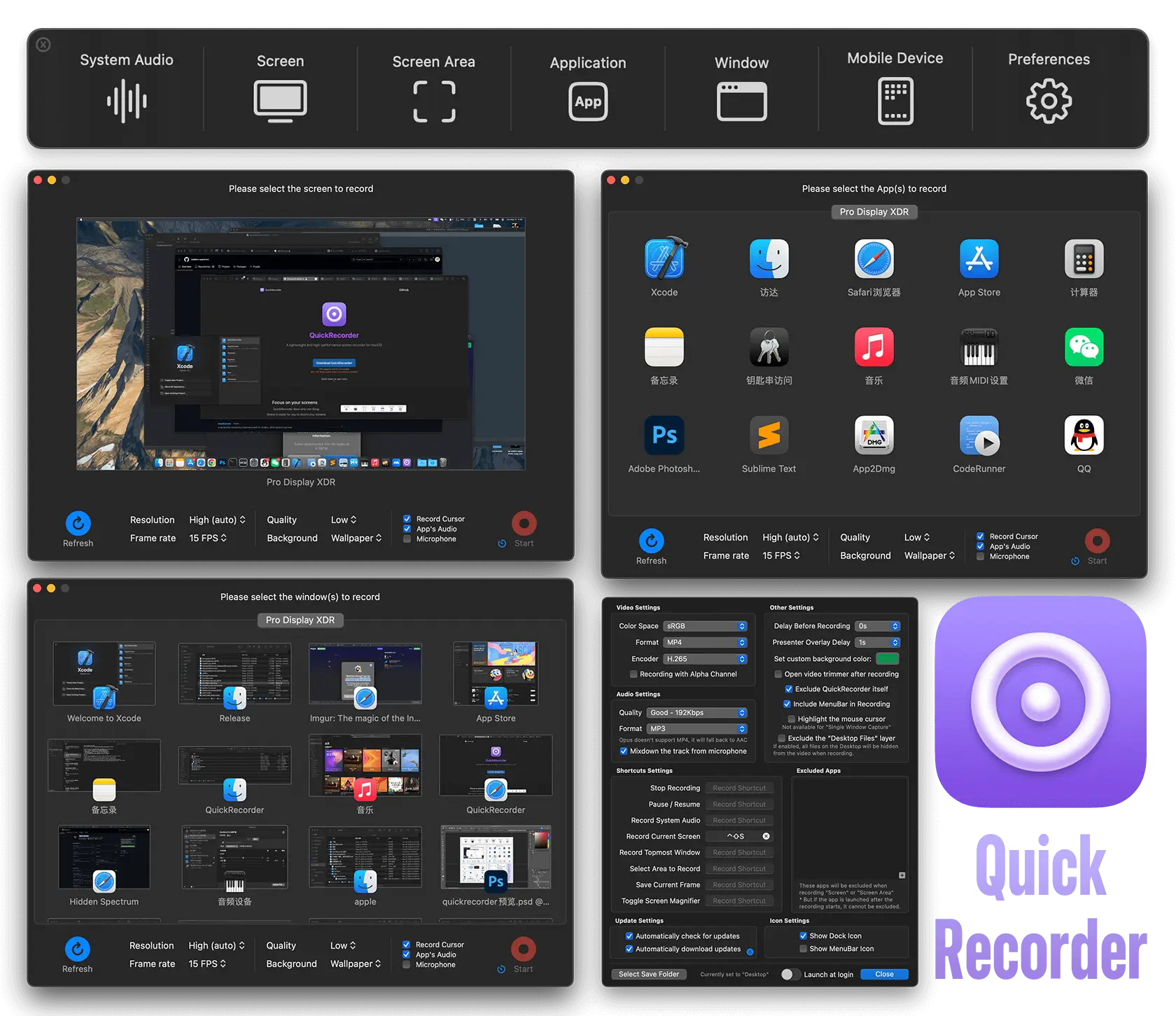Open the audio Format MP3 dropdown

[698, 728]
